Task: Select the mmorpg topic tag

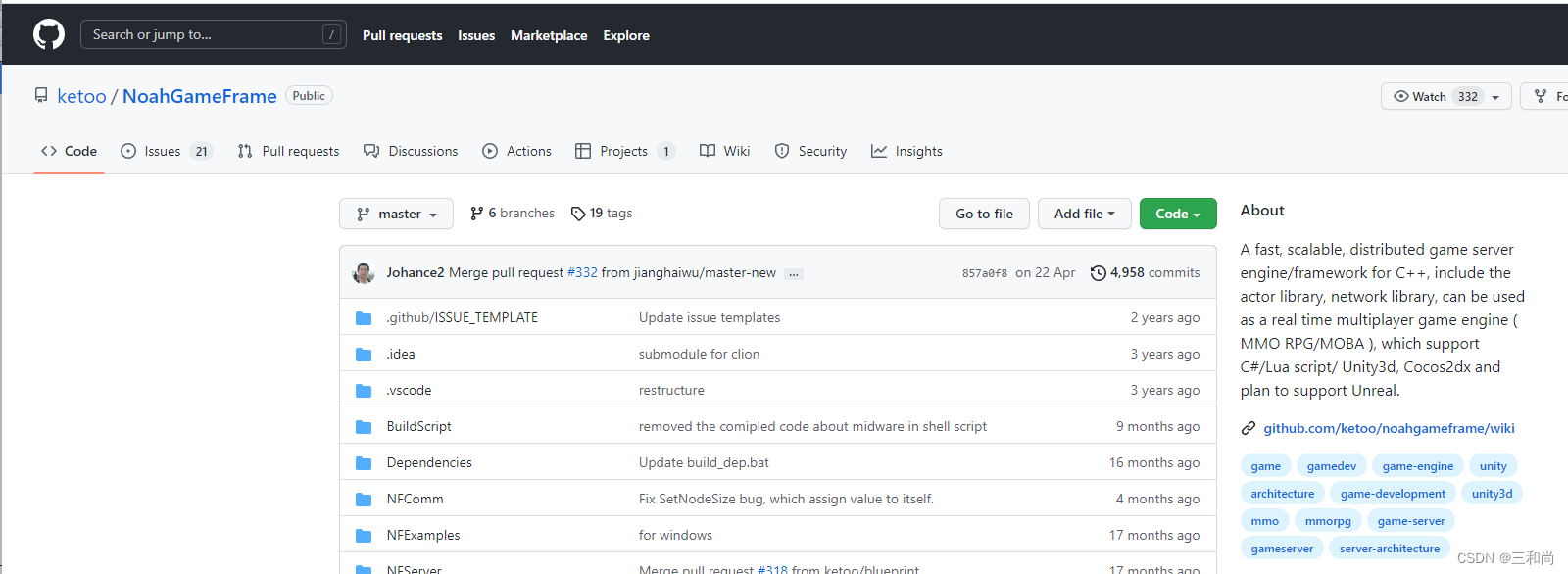Action: (x=1328, y=521)
